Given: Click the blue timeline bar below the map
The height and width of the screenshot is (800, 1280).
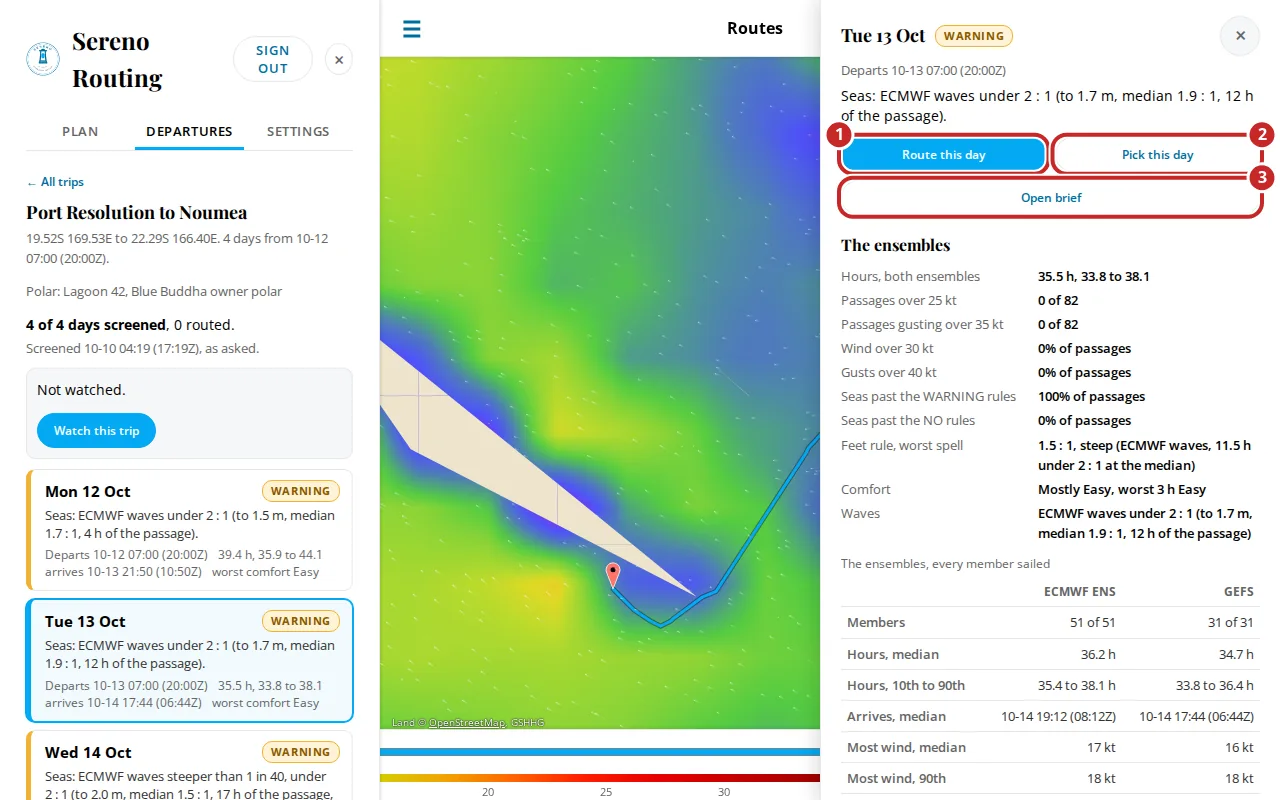Looking at the screenshot, I should 600,752.
